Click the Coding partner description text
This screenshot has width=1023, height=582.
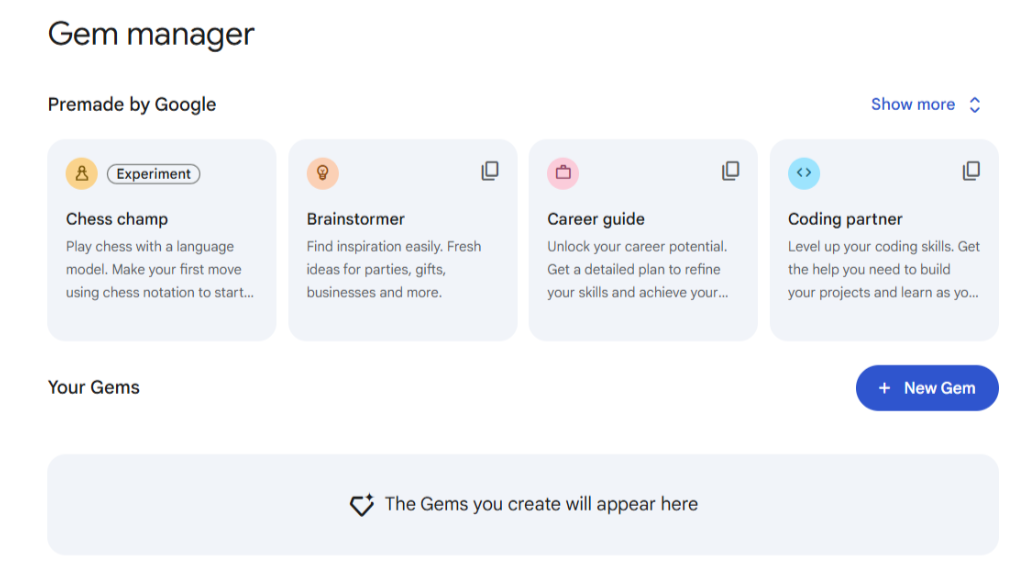(883, 269)
